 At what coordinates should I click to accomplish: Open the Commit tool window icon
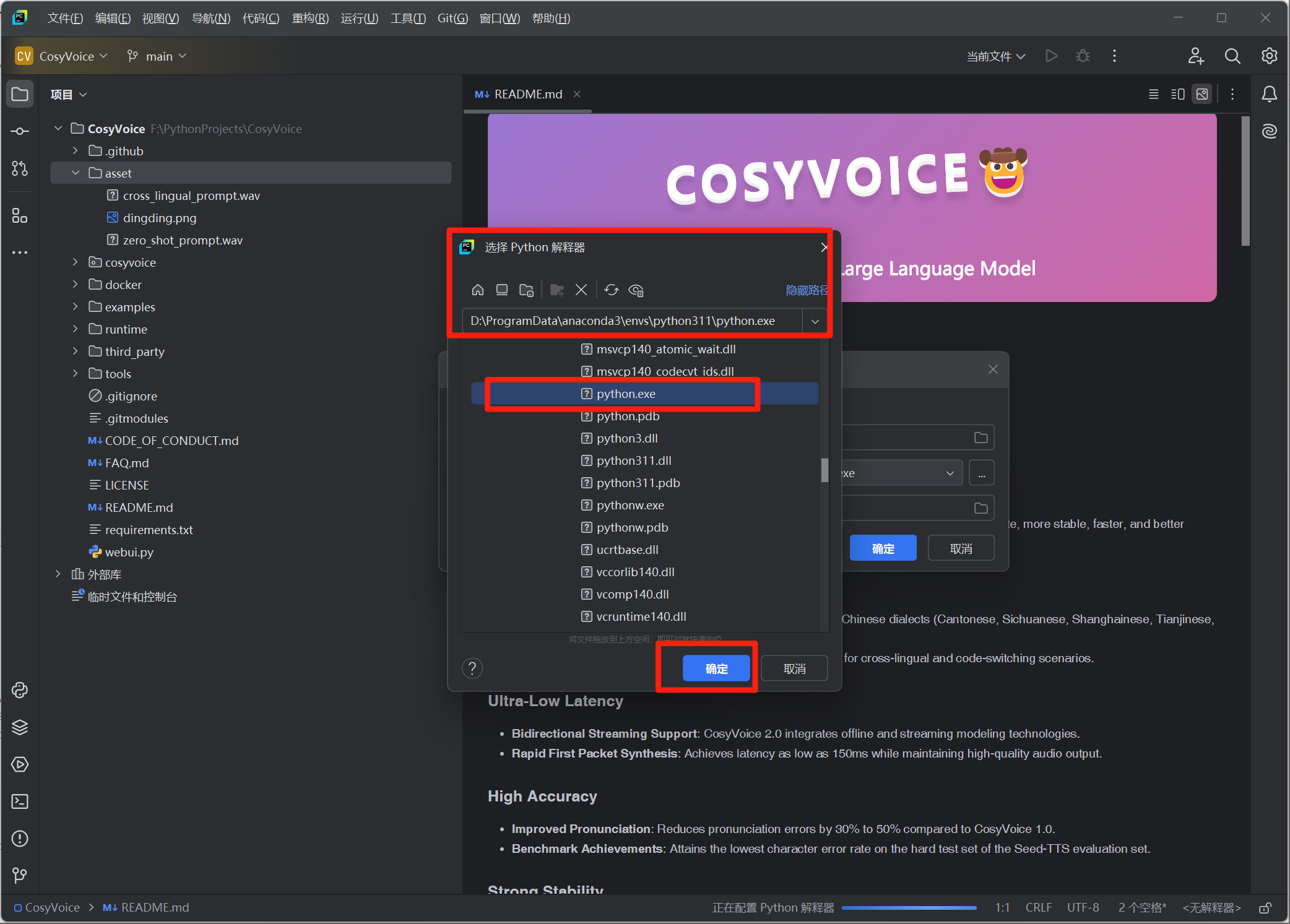[20, 131]
